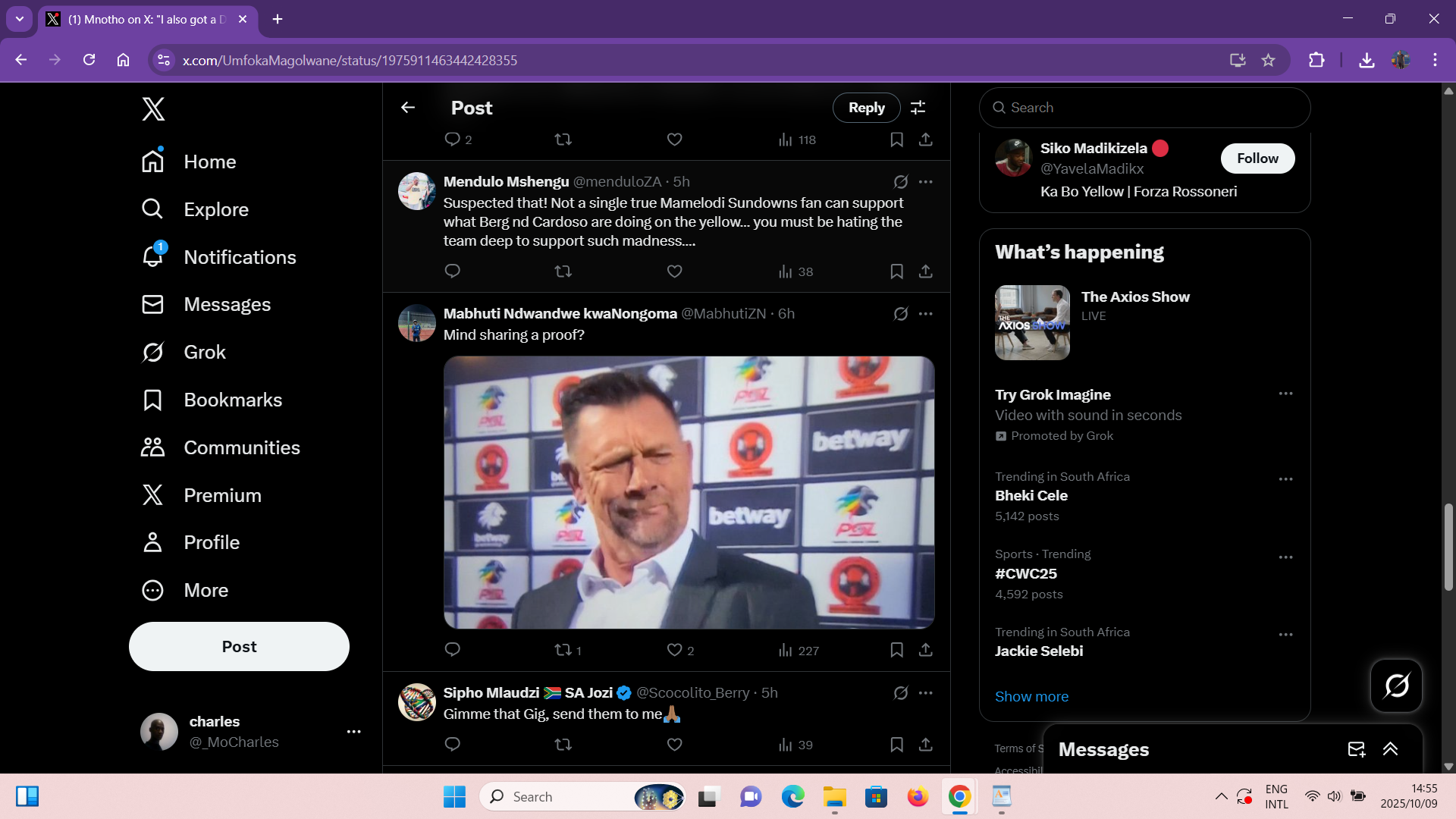Follow Siko Madikizela
The height and width of the screenshot is (819, 1456).
click(x=1257, y=158)
